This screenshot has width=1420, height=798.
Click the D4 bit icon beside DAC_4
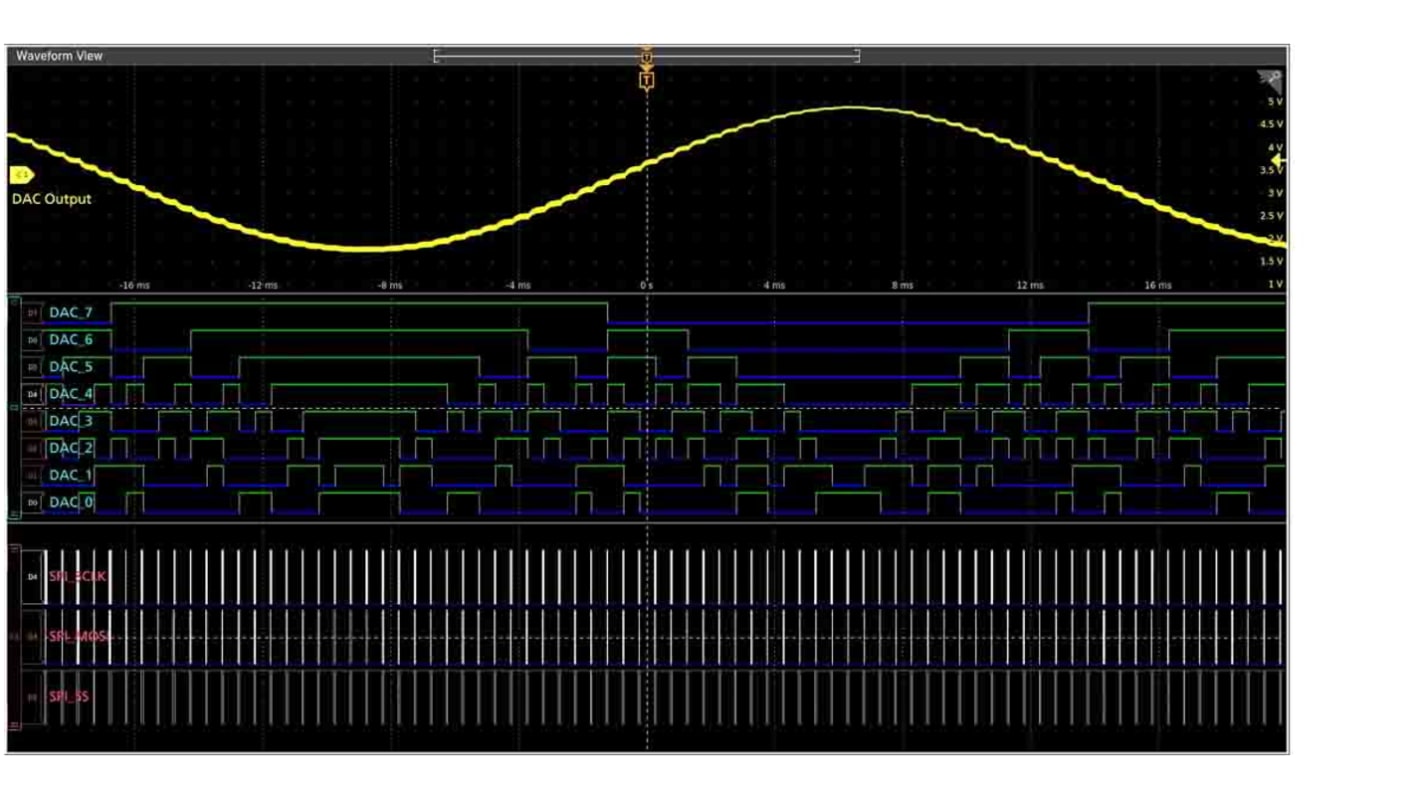tap(31, 393)
